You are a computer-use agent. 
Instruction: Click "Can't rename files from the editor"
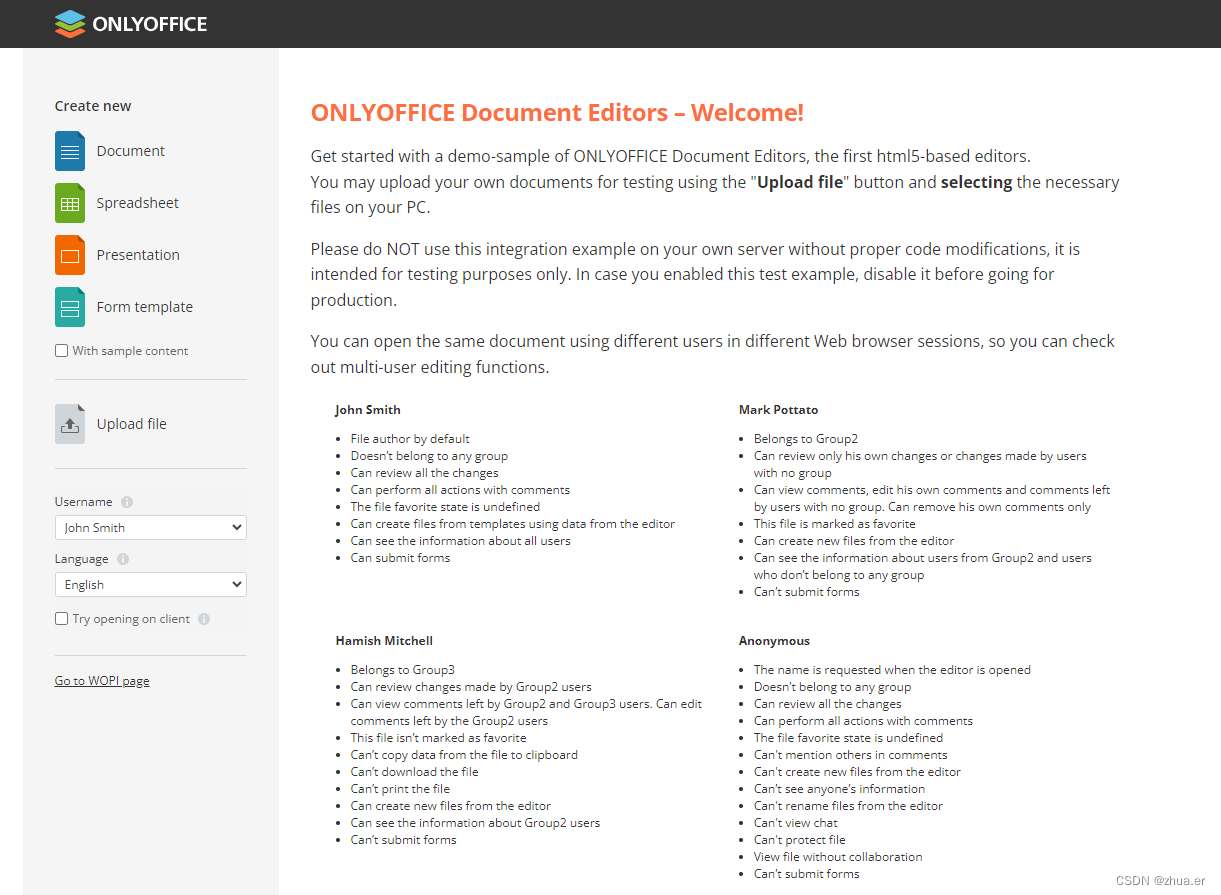click(848, 806)
